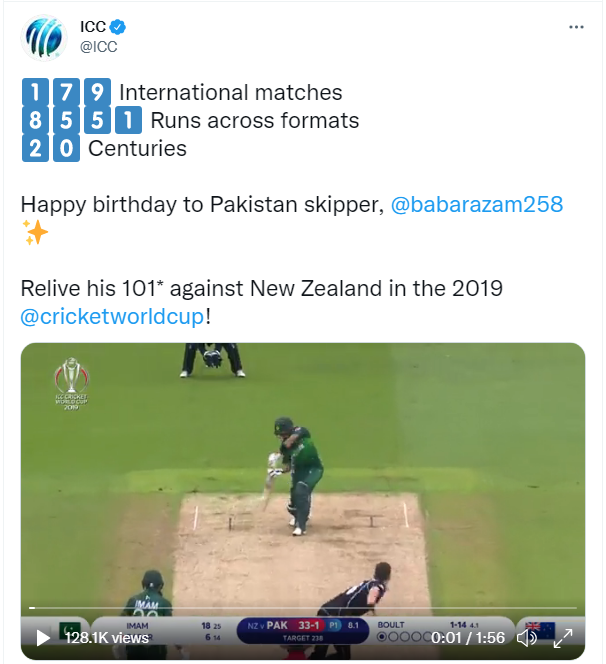
Task: Play the video
Action: tap(43, 637)
